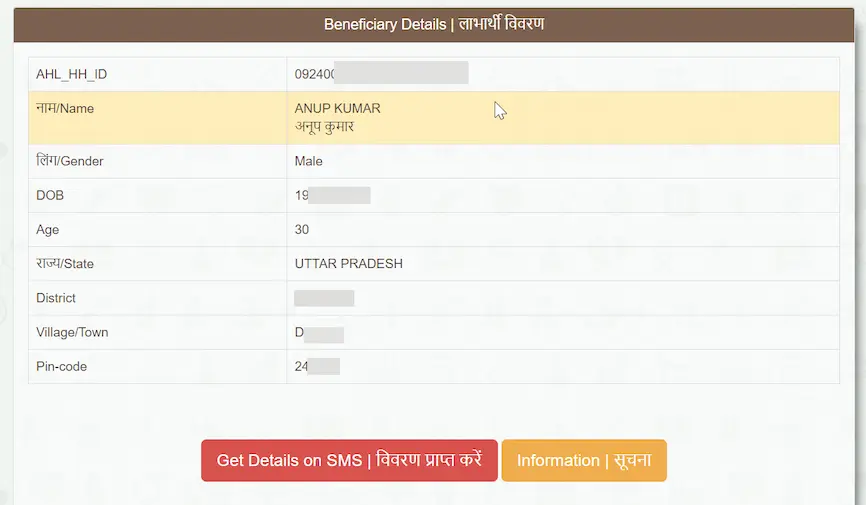This screenshot has width=866, height=505.
Task: Click the नाम/Name label cell
Action: (157, 118)
